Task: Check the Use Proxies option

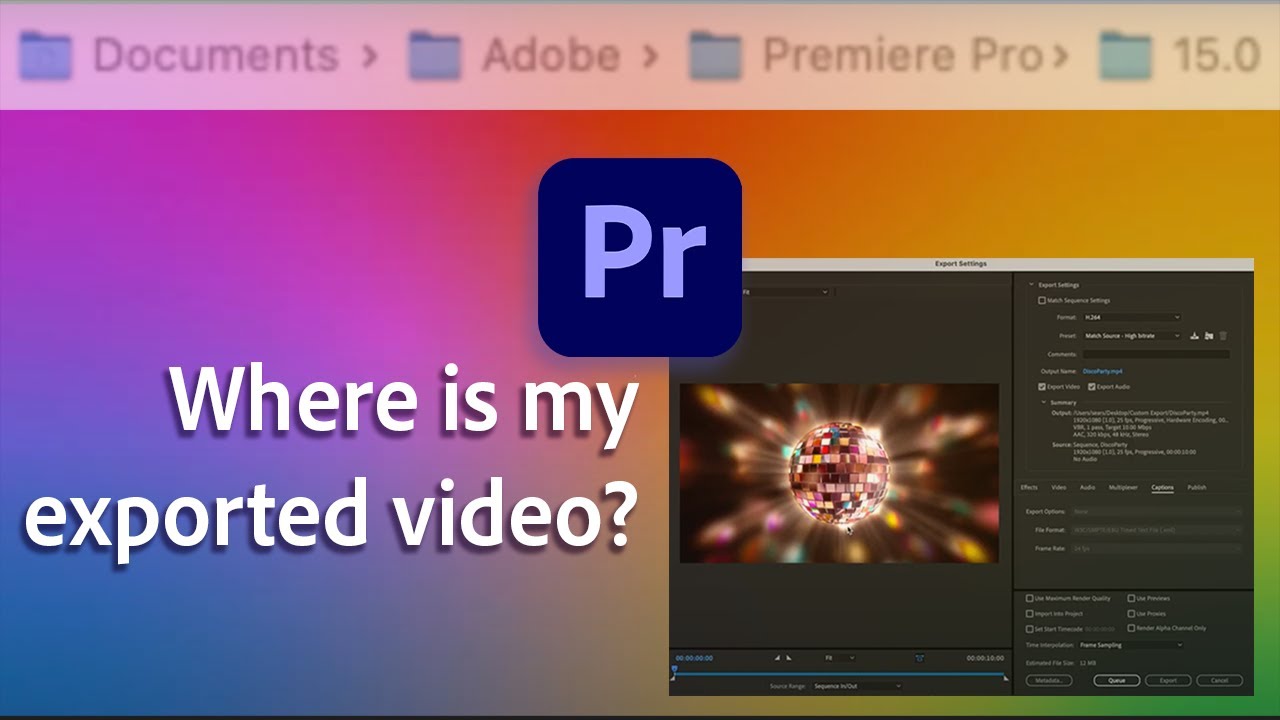Action: 1131,613
